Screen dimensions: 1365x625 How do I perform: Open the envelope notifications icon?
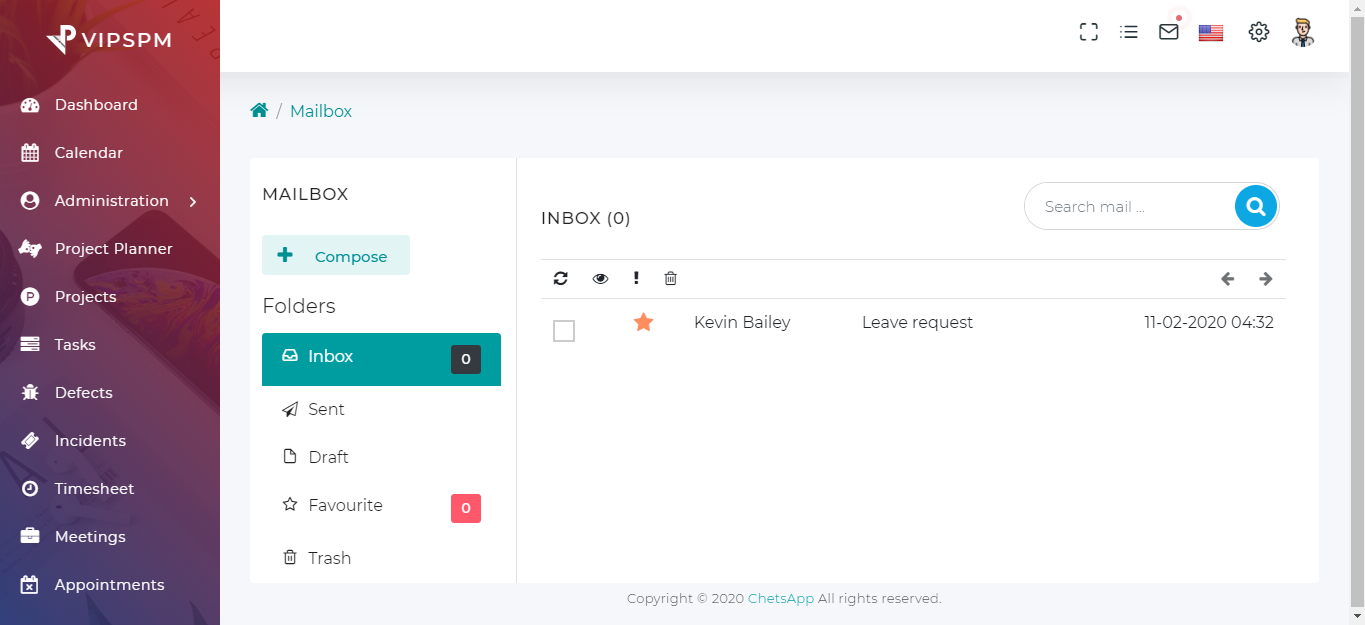[1168, 32]
